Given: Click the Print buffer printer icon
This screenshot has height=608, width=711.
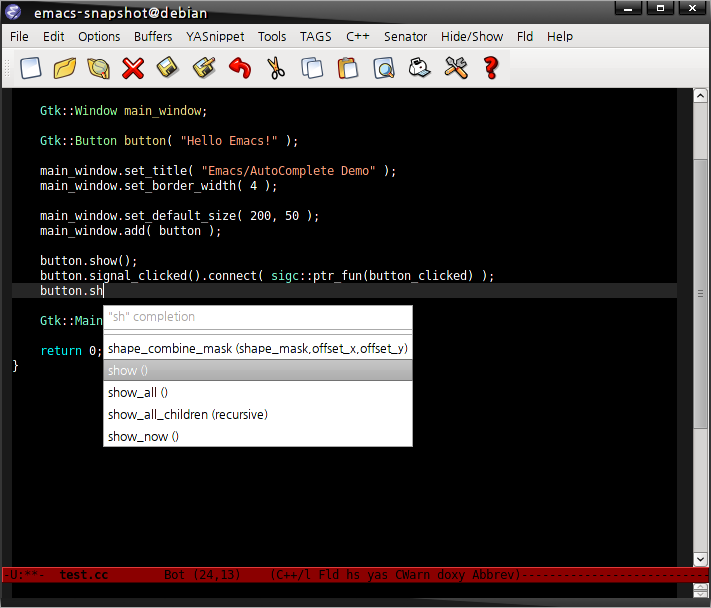Looking at the screenshot, I should tap(419, 68).
